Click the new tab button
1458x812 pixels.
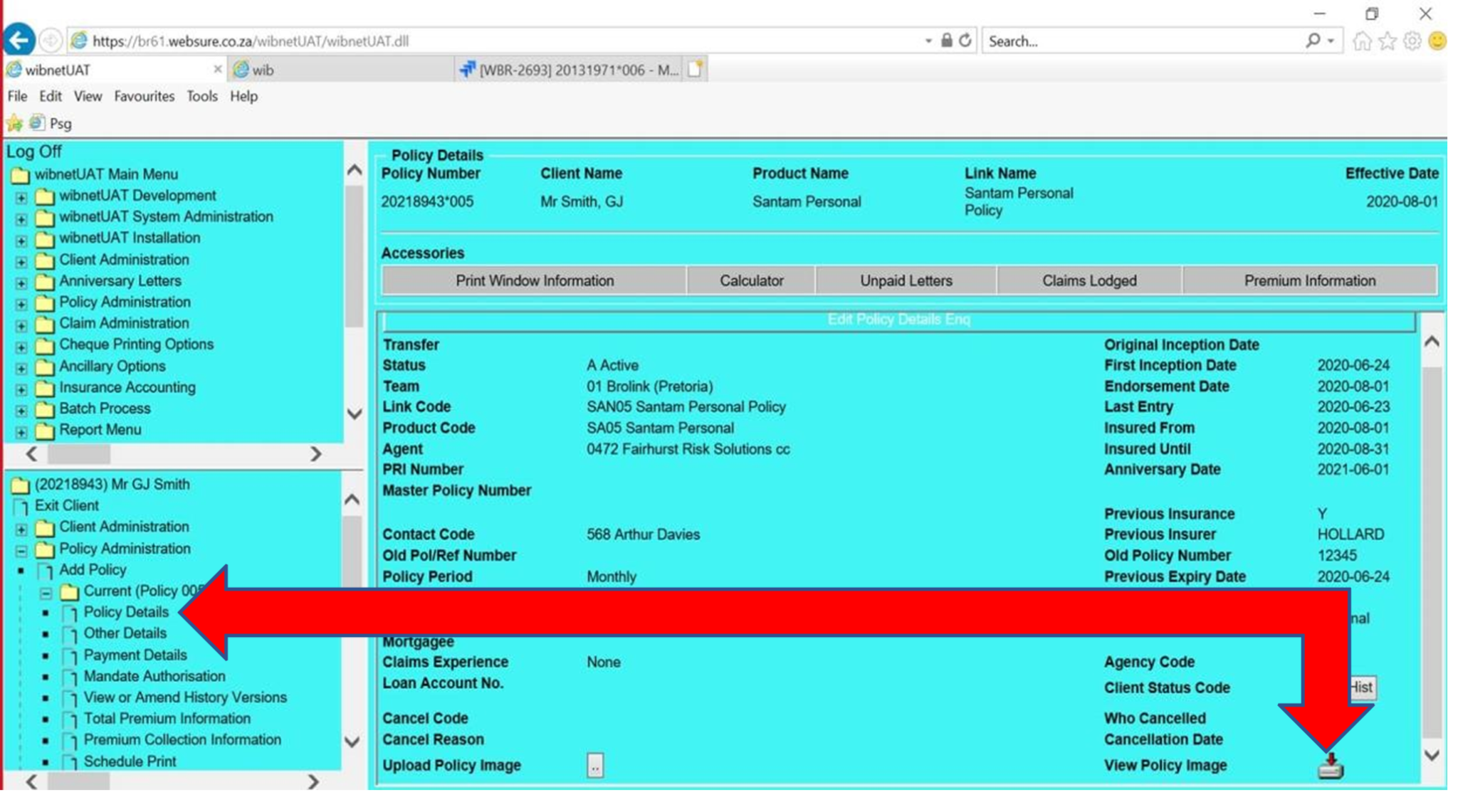(696, 69)
